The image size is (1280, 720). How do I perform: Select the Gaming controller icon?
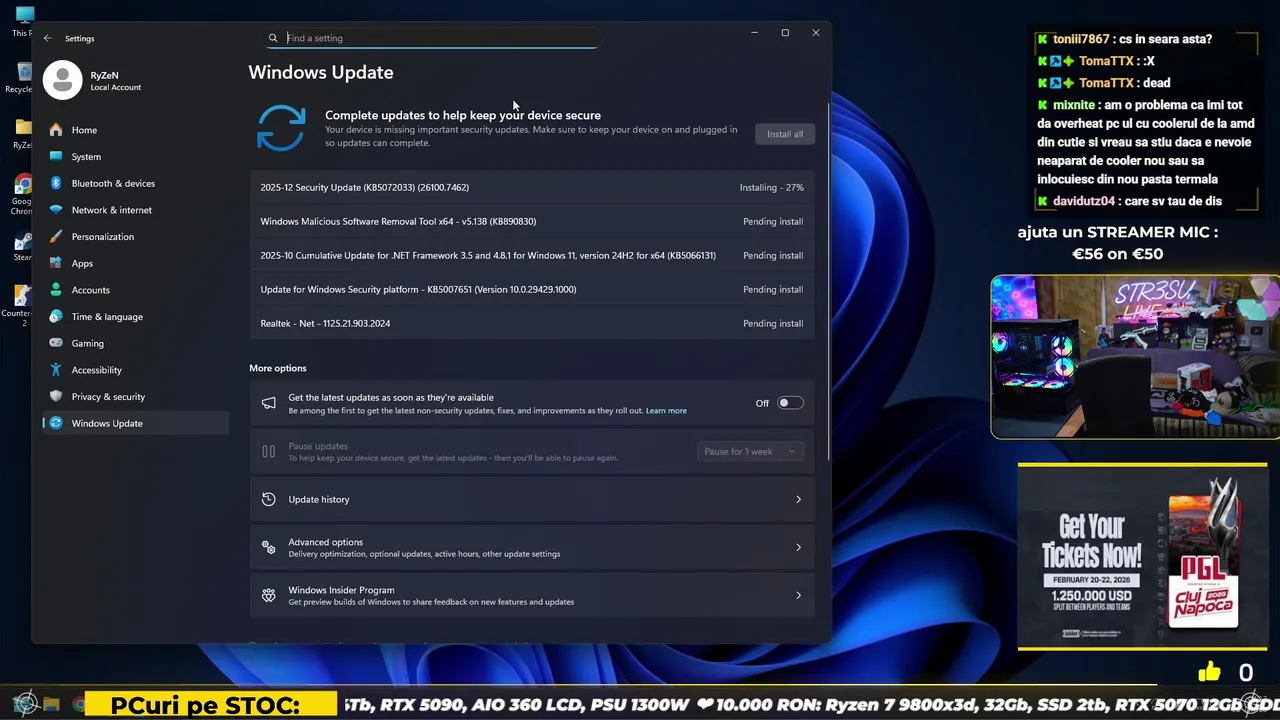[56, 343]
